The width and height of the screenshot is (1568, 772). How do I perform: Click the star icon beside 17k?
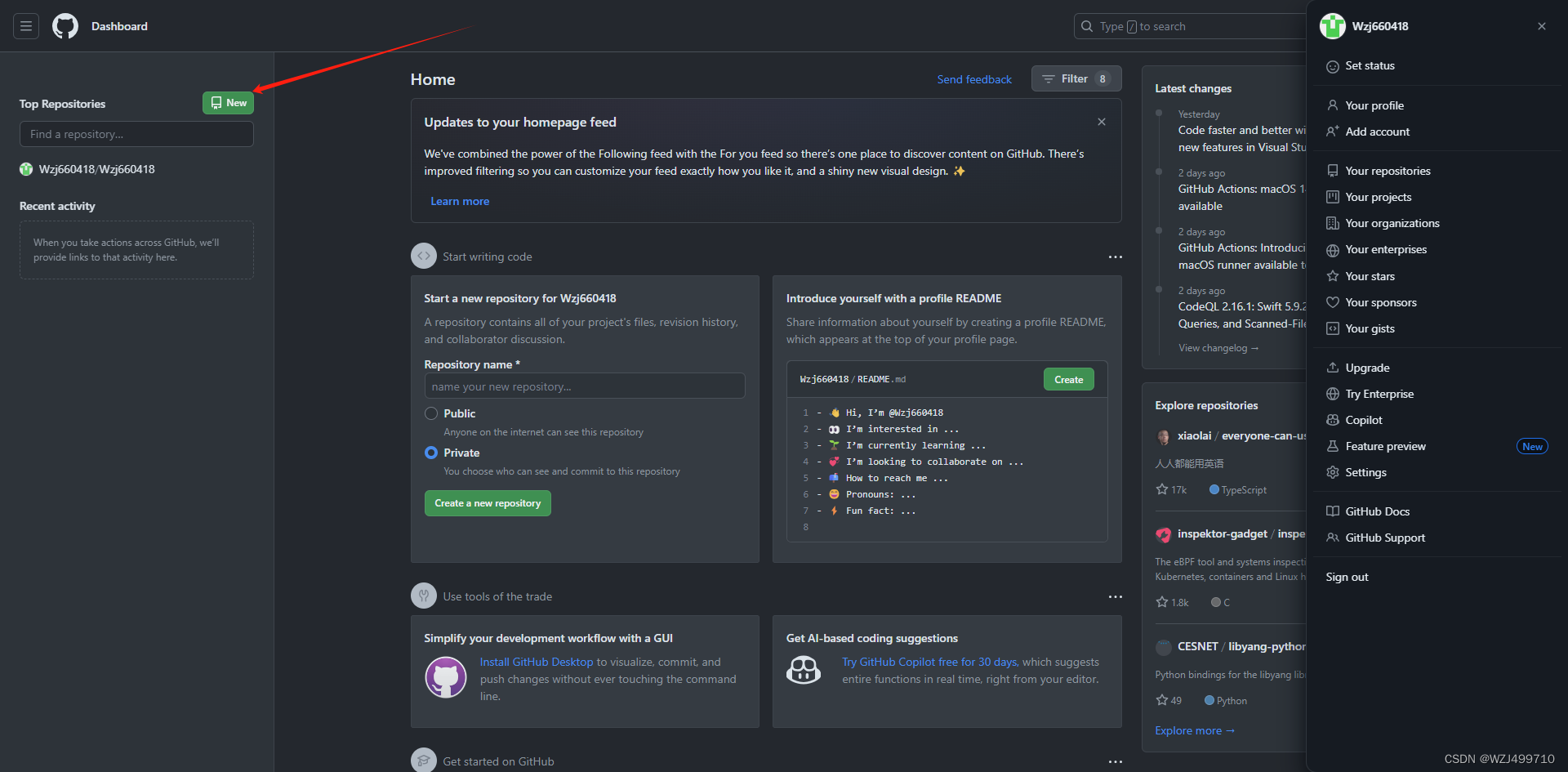(x=1162, y=489)
